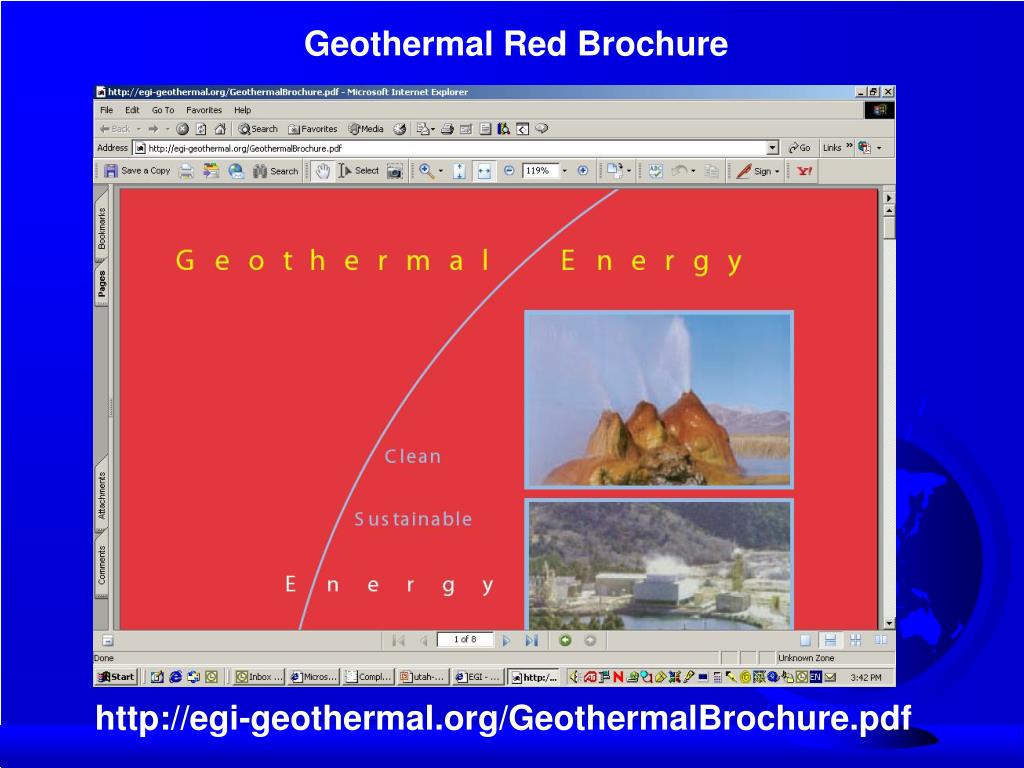Click the Save a Copy disk icon
The image size is (1024, 768).
111,171
